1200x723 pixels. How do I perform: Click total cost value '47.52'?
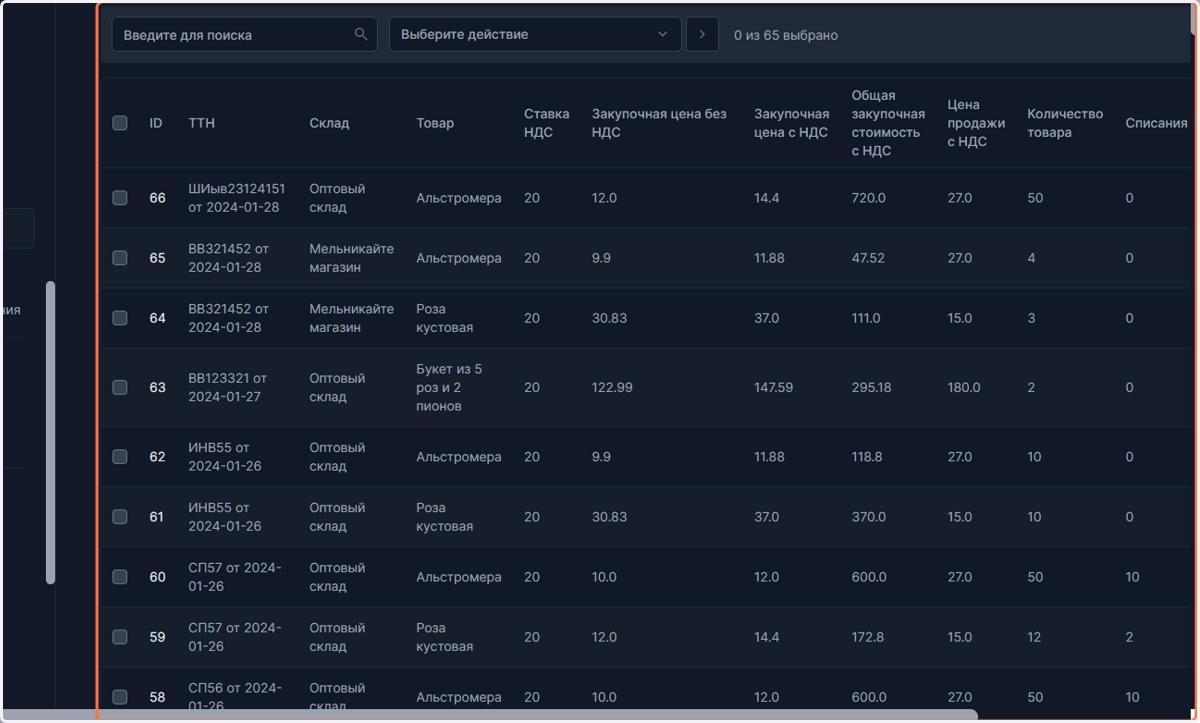click(x=868, y=258)
